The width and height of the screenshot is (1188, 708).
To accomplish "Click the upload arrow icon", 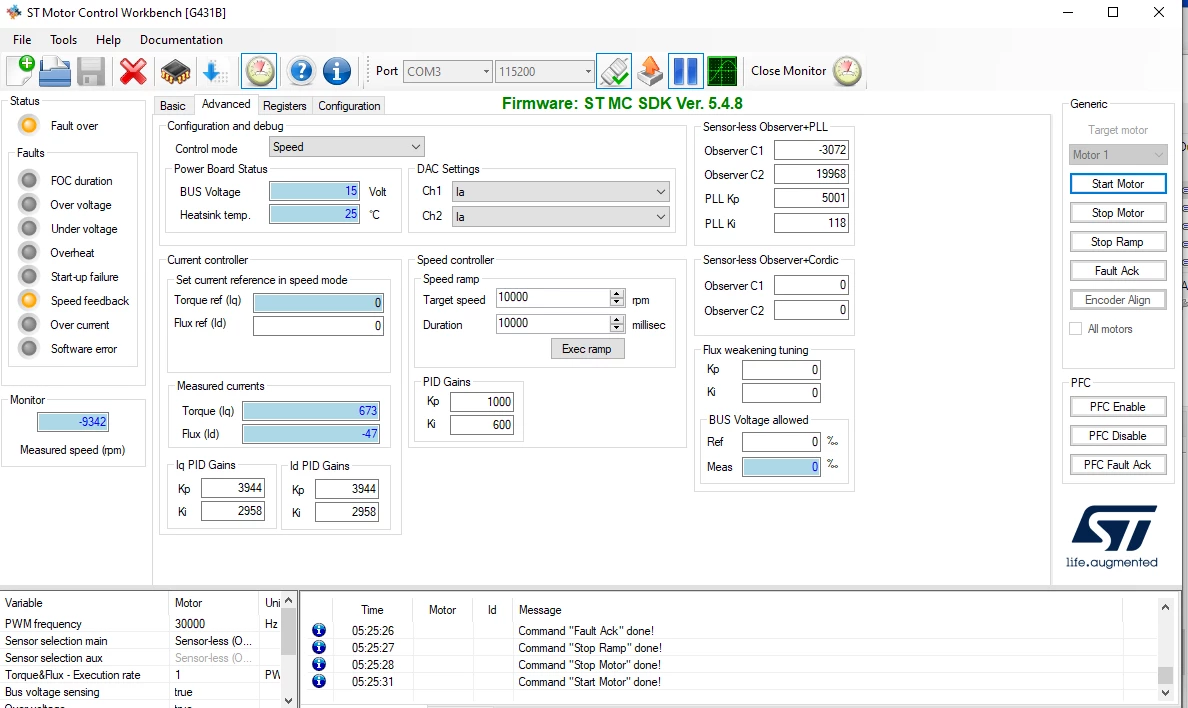I will (650, 71).
